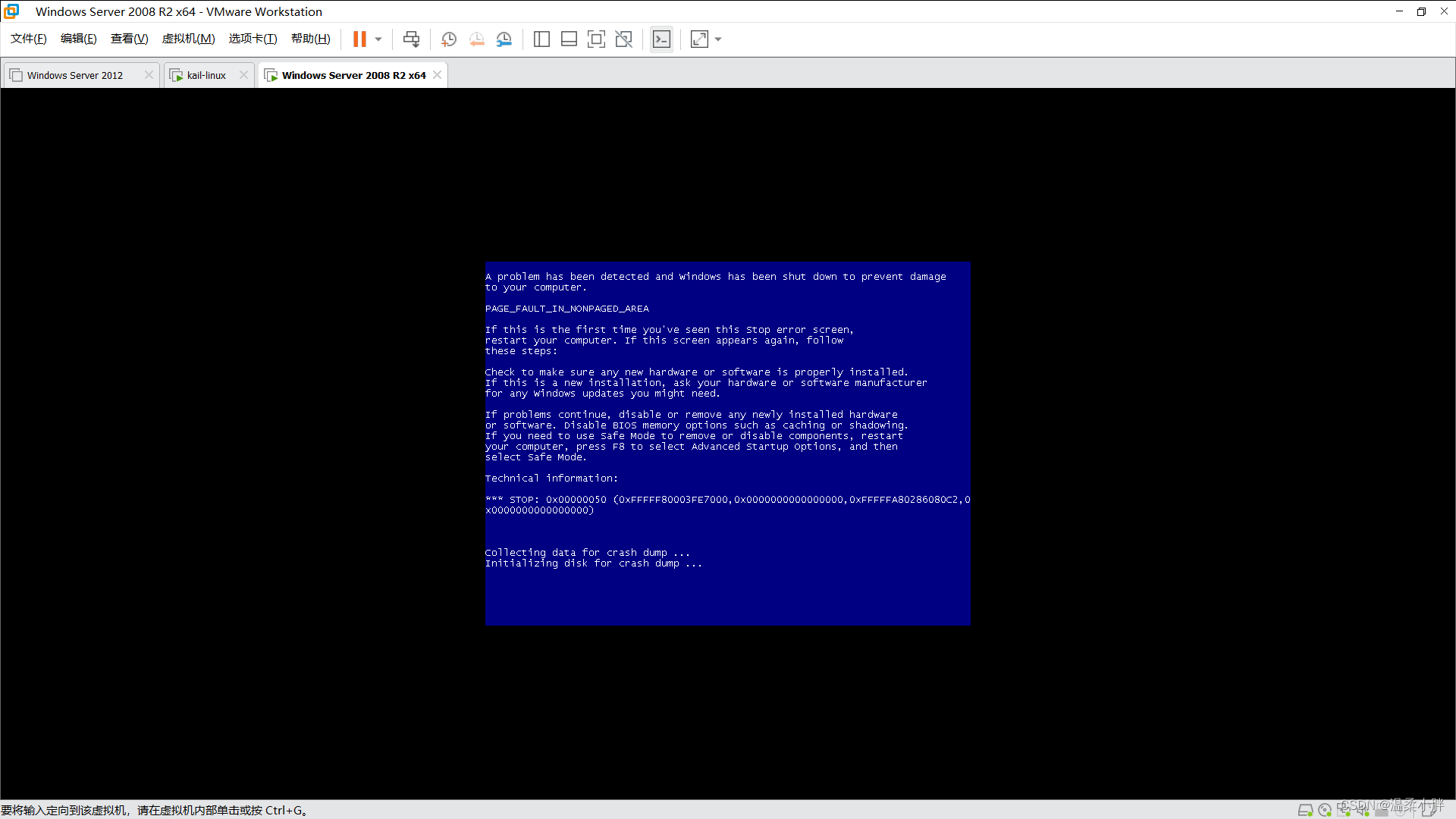Open the power options dropdown arrow beside pause
The height and width of the screenshot is (819, 1456).
(378, 39)
